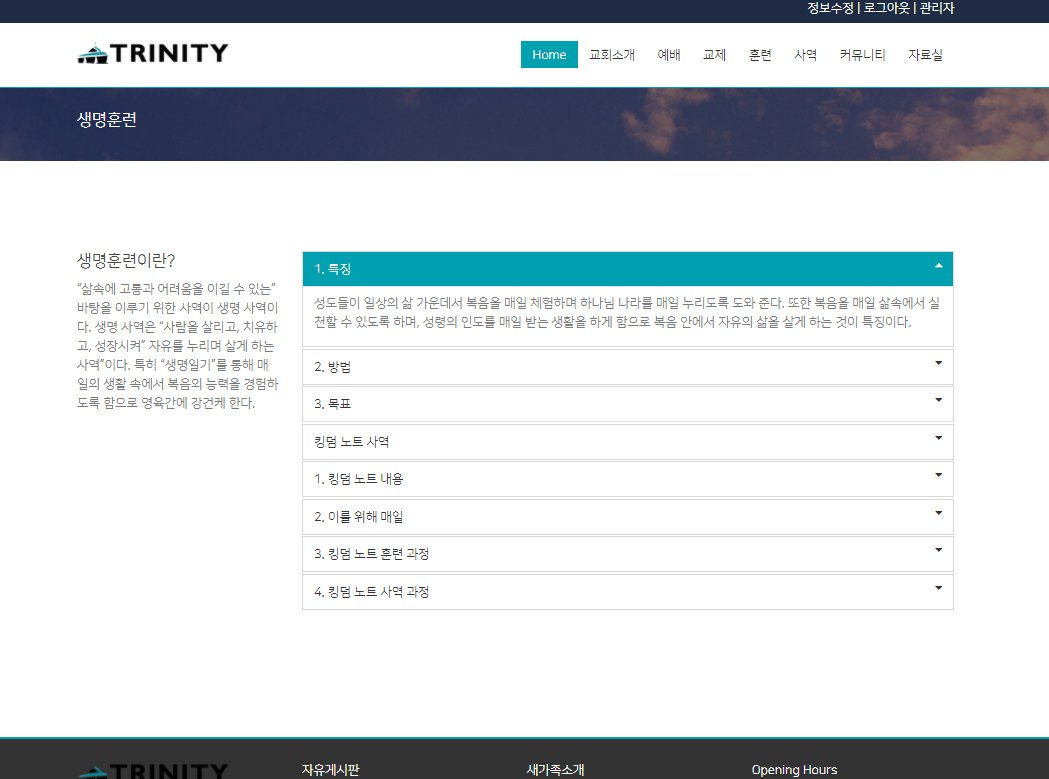
Task: Expand the 2. 이를 위해 매일 section
Action: point(628,517)
